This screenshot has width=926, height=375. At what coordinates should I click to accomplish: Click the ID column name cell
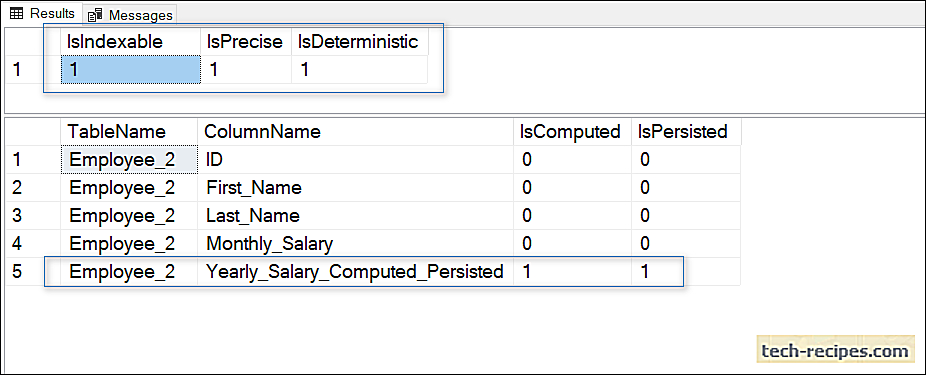click(356, 159)
